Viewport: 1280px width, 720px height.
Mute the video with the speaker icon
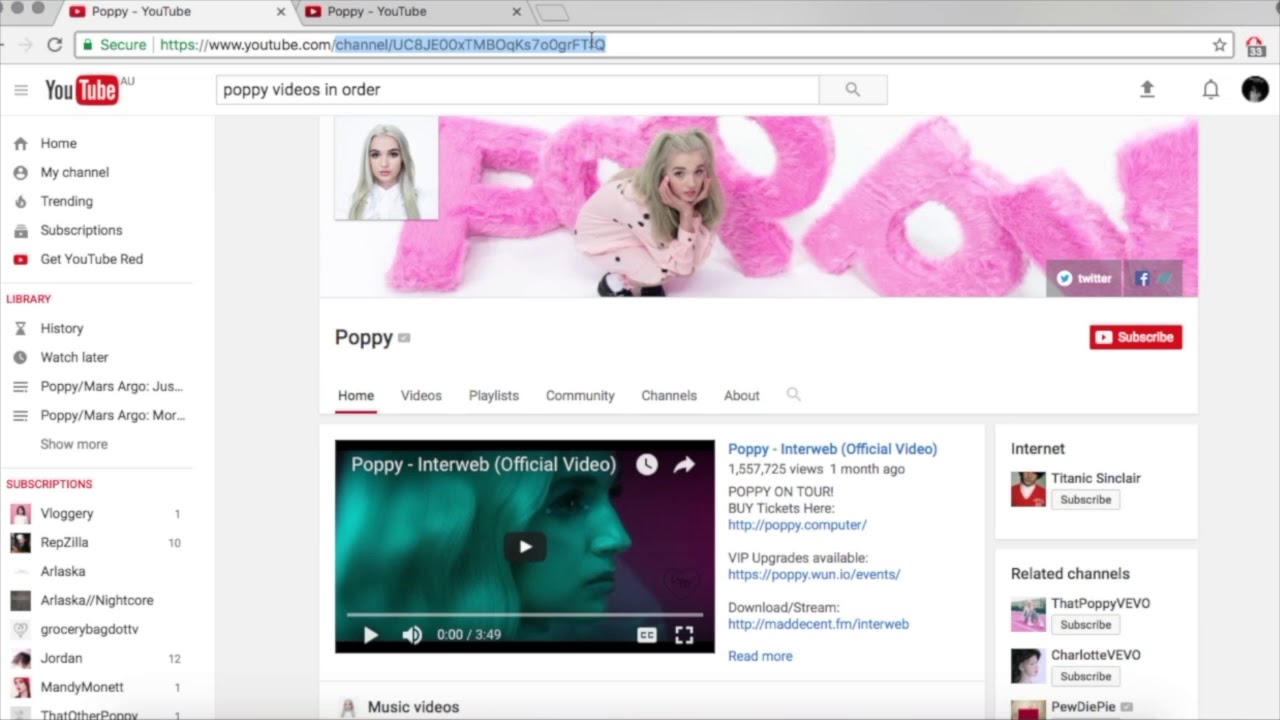[x=411, y=634]
